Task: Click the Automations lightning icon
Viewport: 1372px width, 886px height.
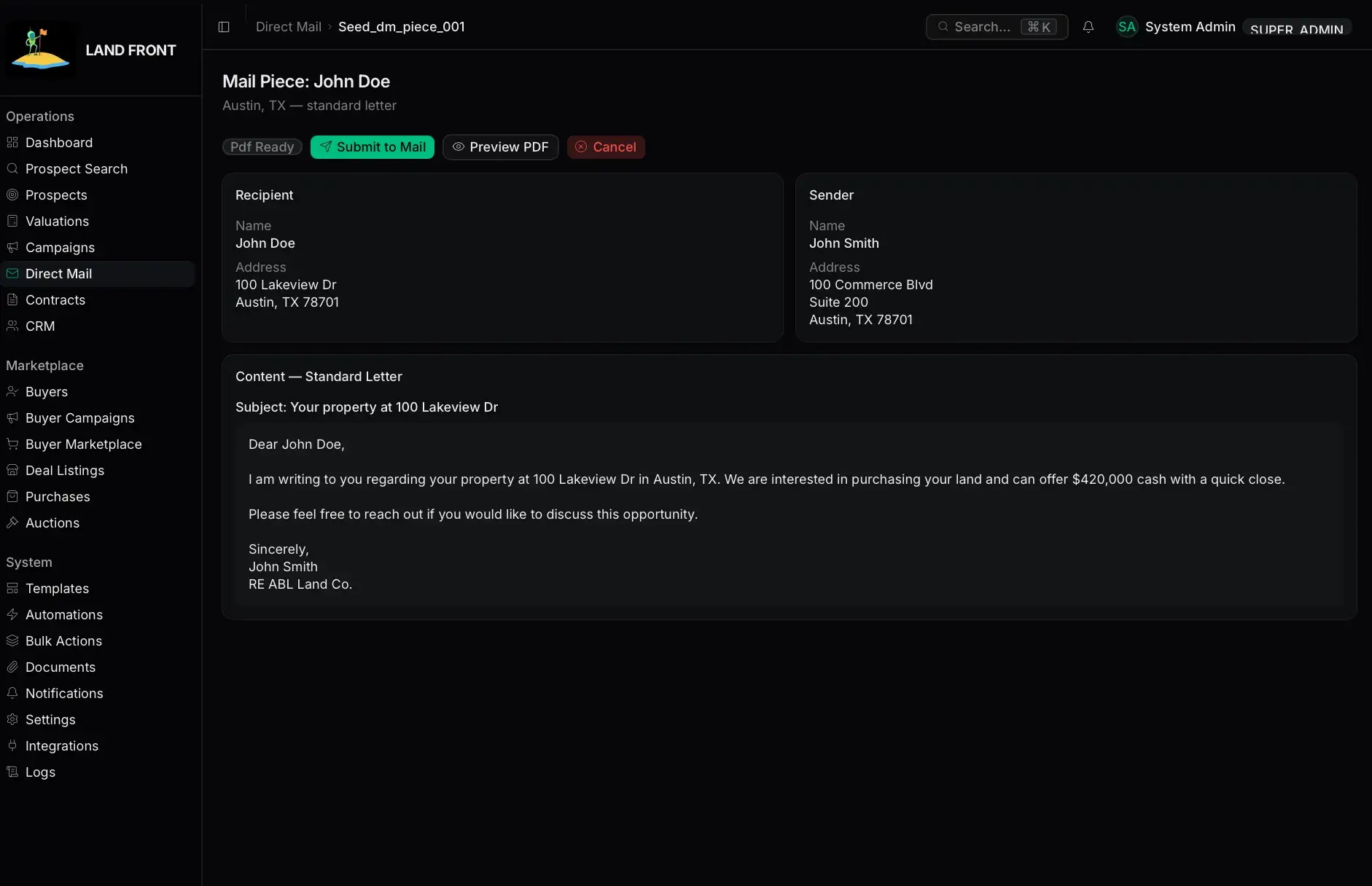Action: coord(12,614)
